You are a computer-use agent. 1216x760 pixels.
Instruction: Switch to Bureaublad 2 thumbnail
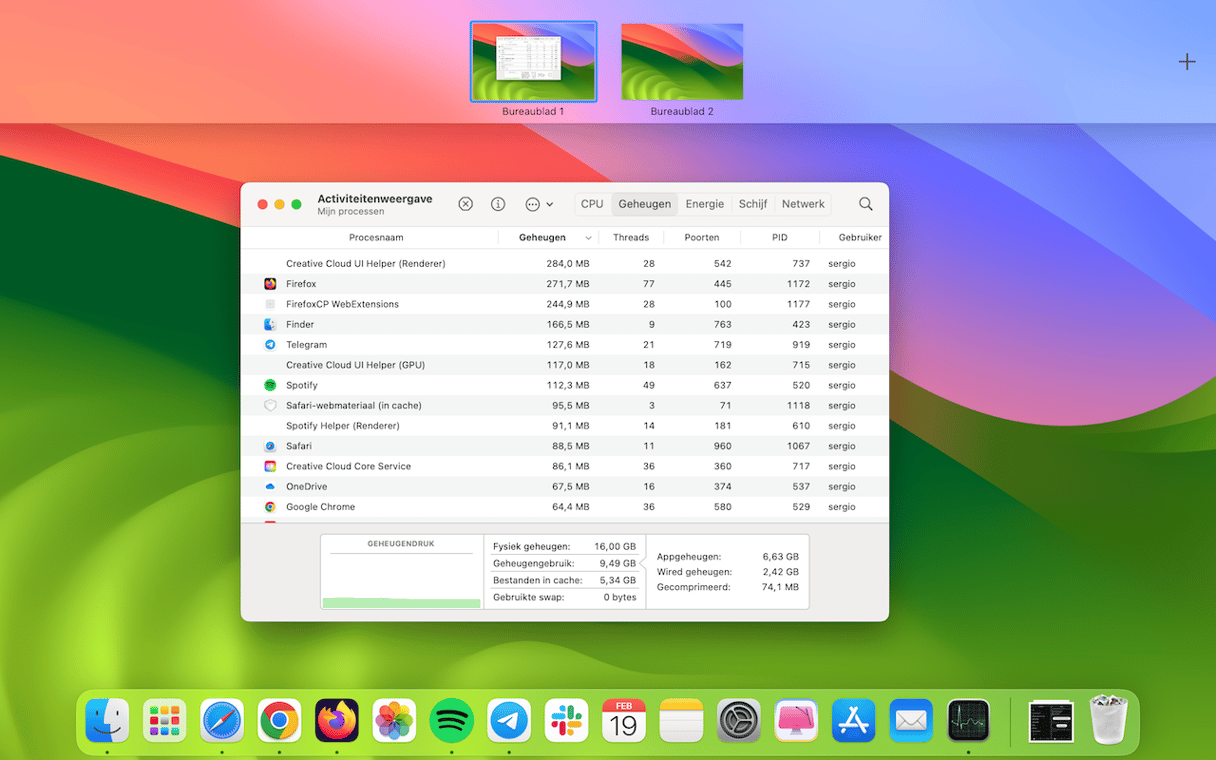coord(682,62)
